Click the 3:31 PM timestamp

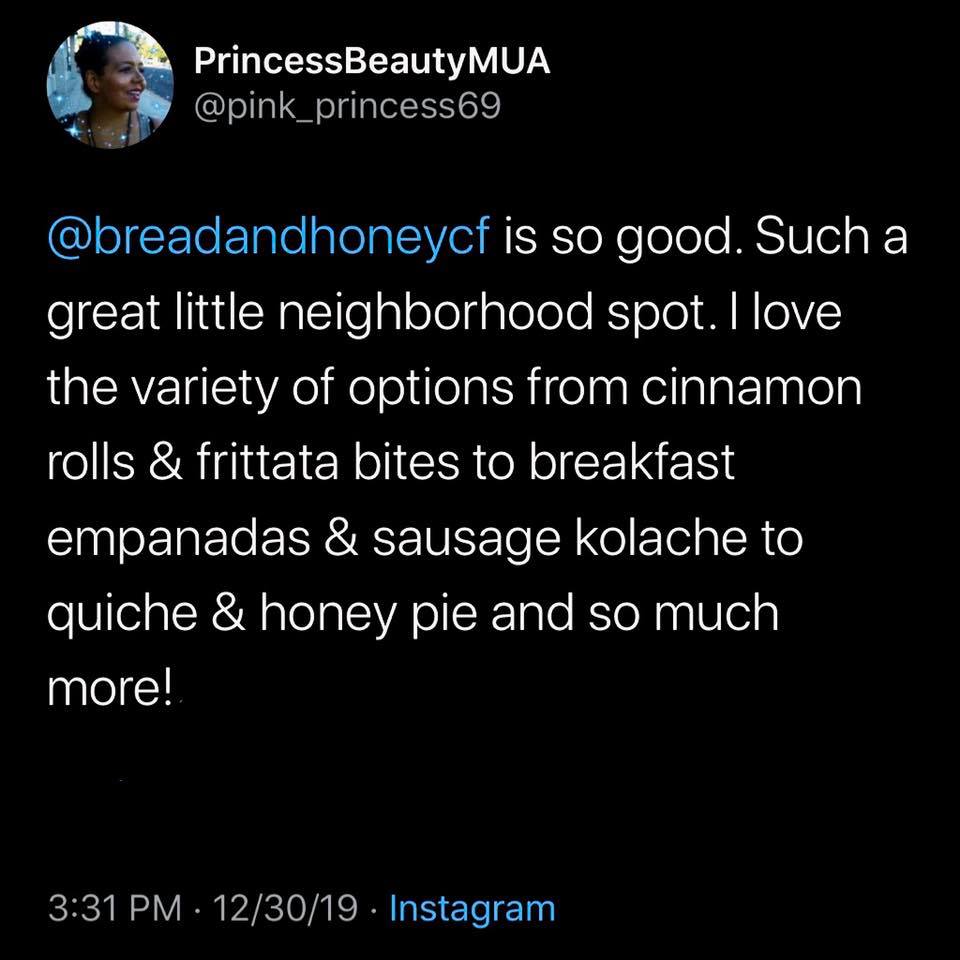(x=115, y=908)
